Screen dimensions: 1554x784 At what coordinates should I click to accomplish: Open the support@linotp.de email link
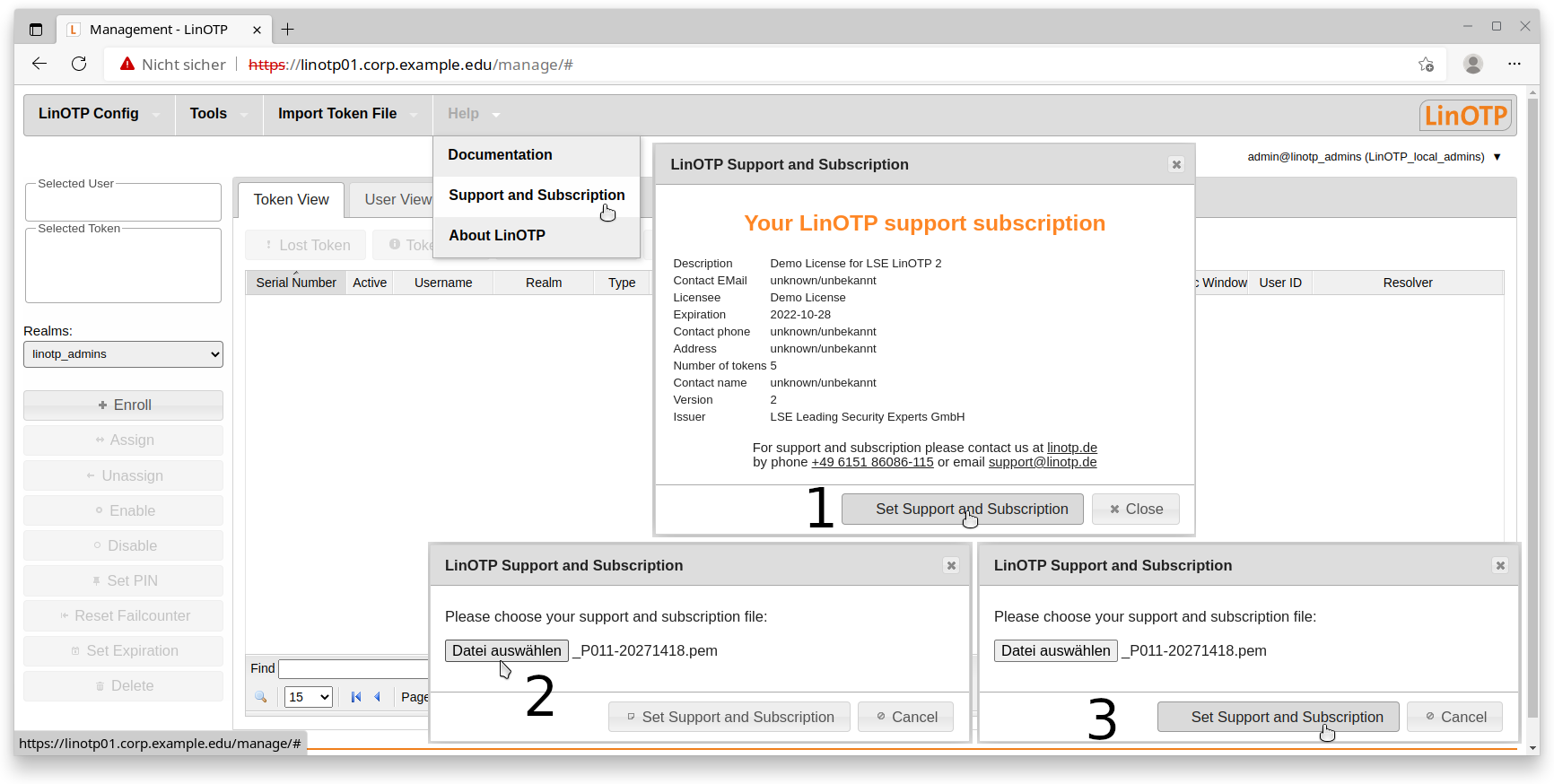(x=1042, y=463)
